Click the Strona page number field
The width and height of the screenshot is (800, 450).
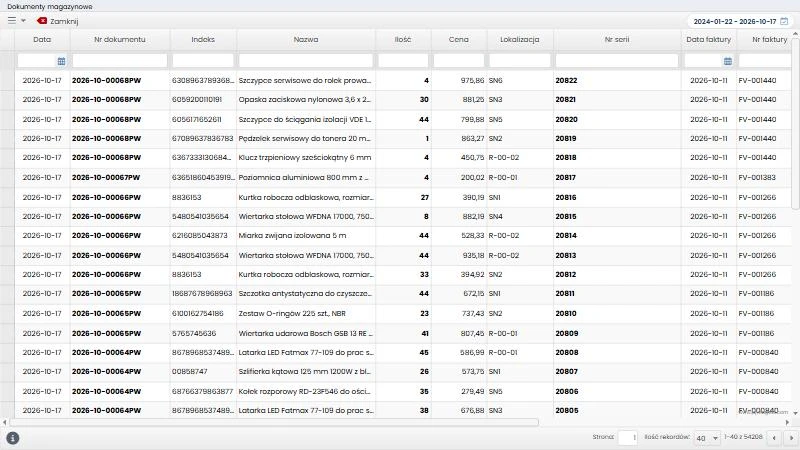click(x=628, y=438)
